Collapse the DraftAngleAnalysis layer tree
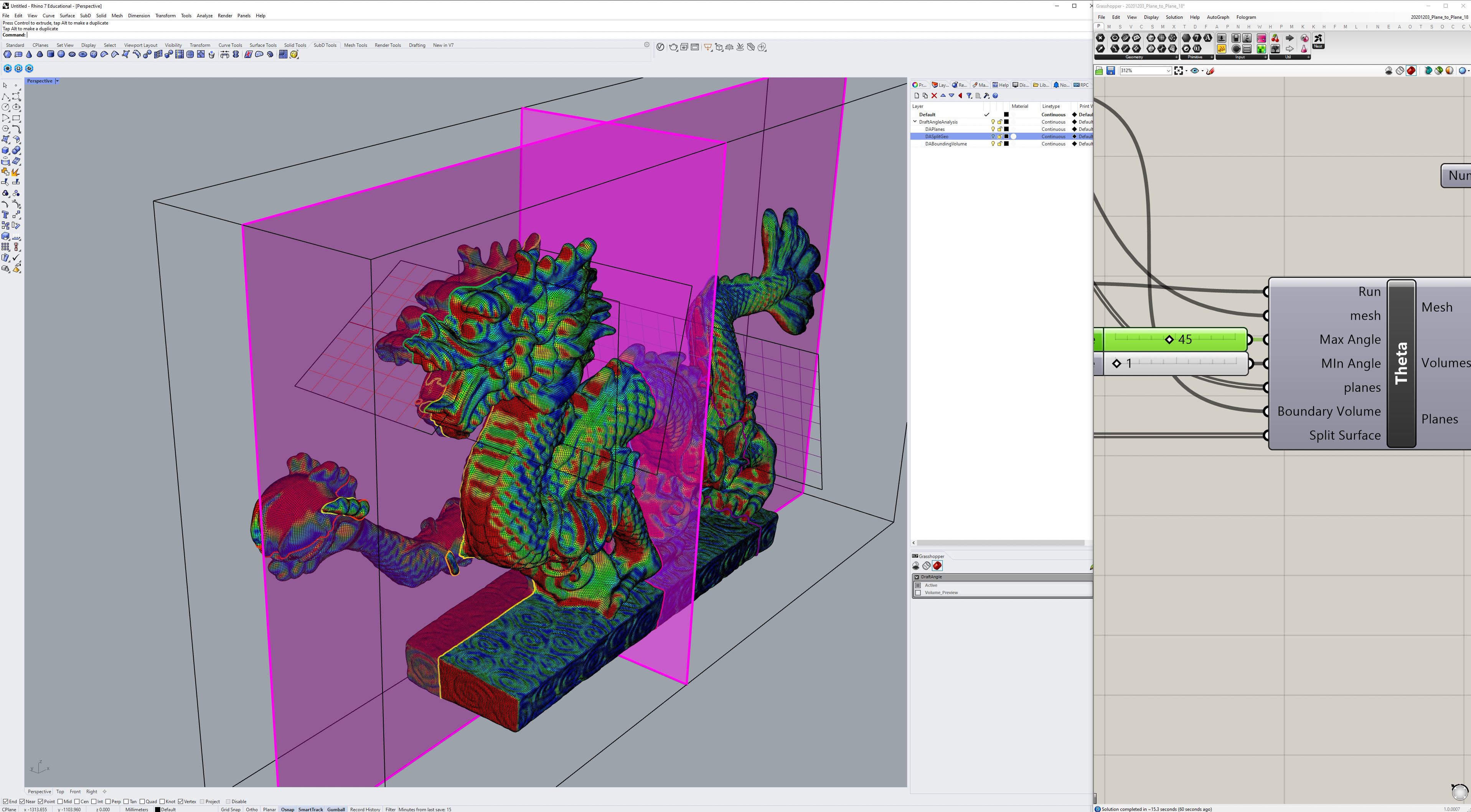The width and height of the screenshot is (1471, 812). click(x=915, y=122)
